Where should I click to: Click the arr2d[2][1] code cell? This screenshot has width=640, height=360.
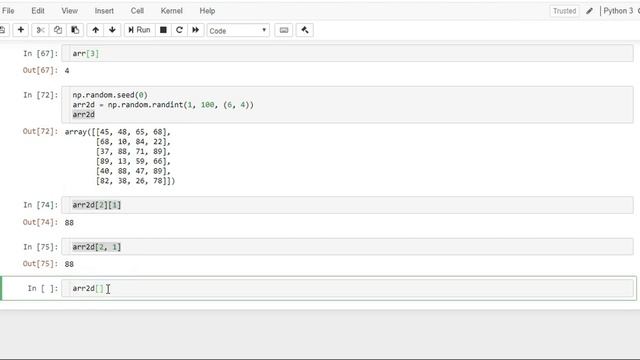point(347,205)
